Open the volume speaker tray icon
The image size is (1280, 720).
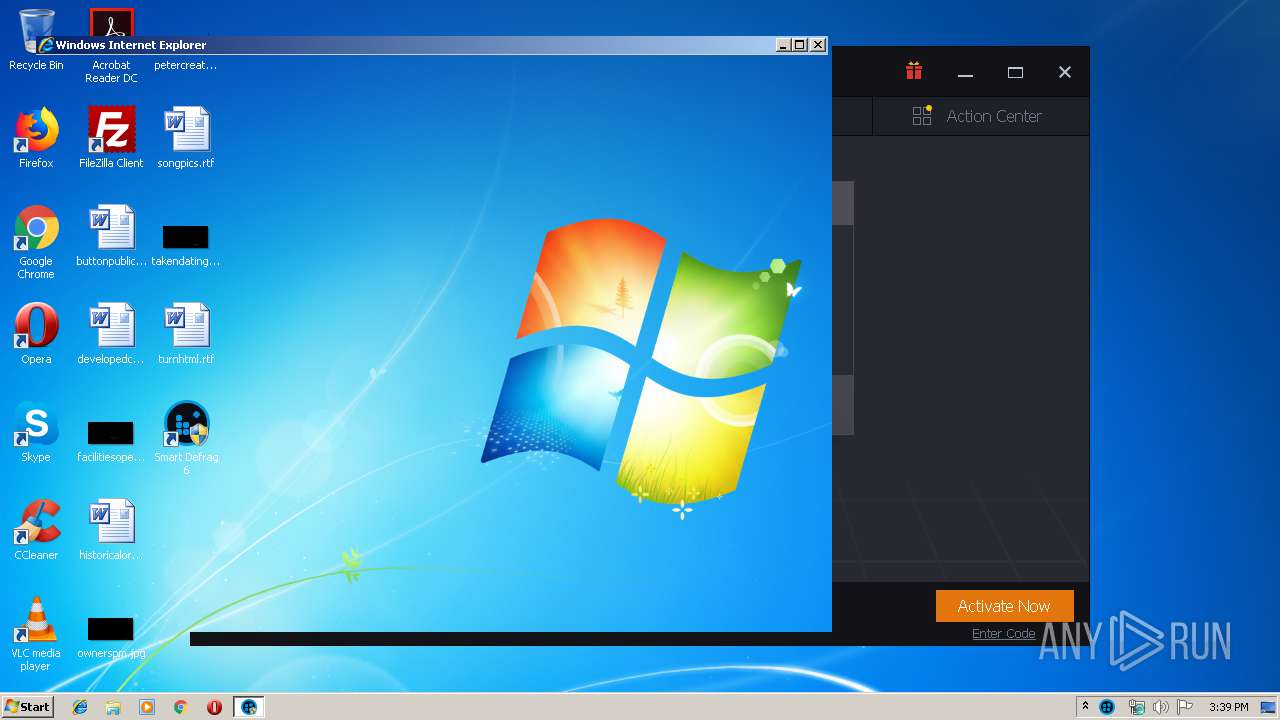coord(1161,707)
